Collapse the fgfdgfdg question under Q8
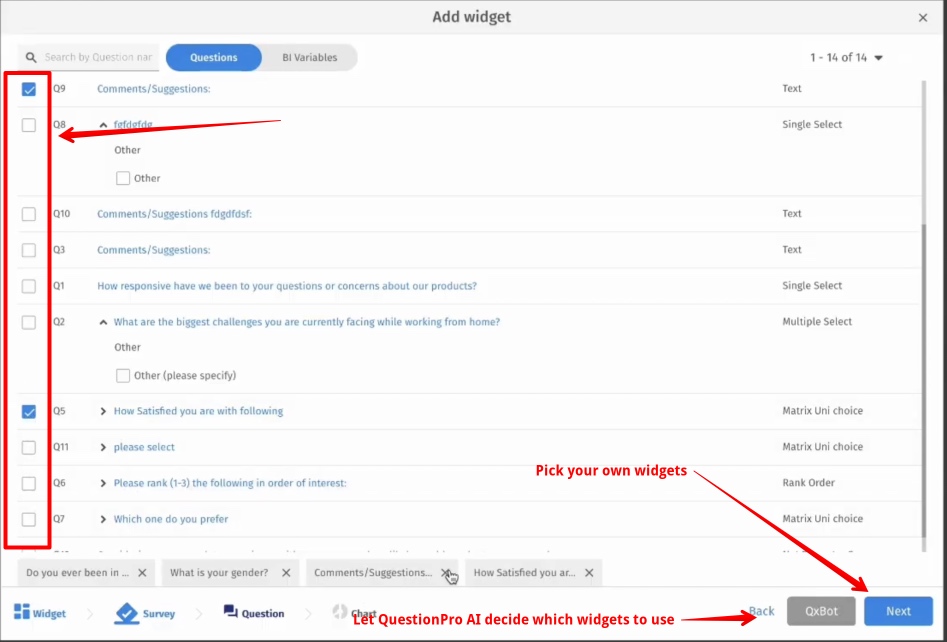Viewport: 947px width, 642px height. [x=103, y=124]
